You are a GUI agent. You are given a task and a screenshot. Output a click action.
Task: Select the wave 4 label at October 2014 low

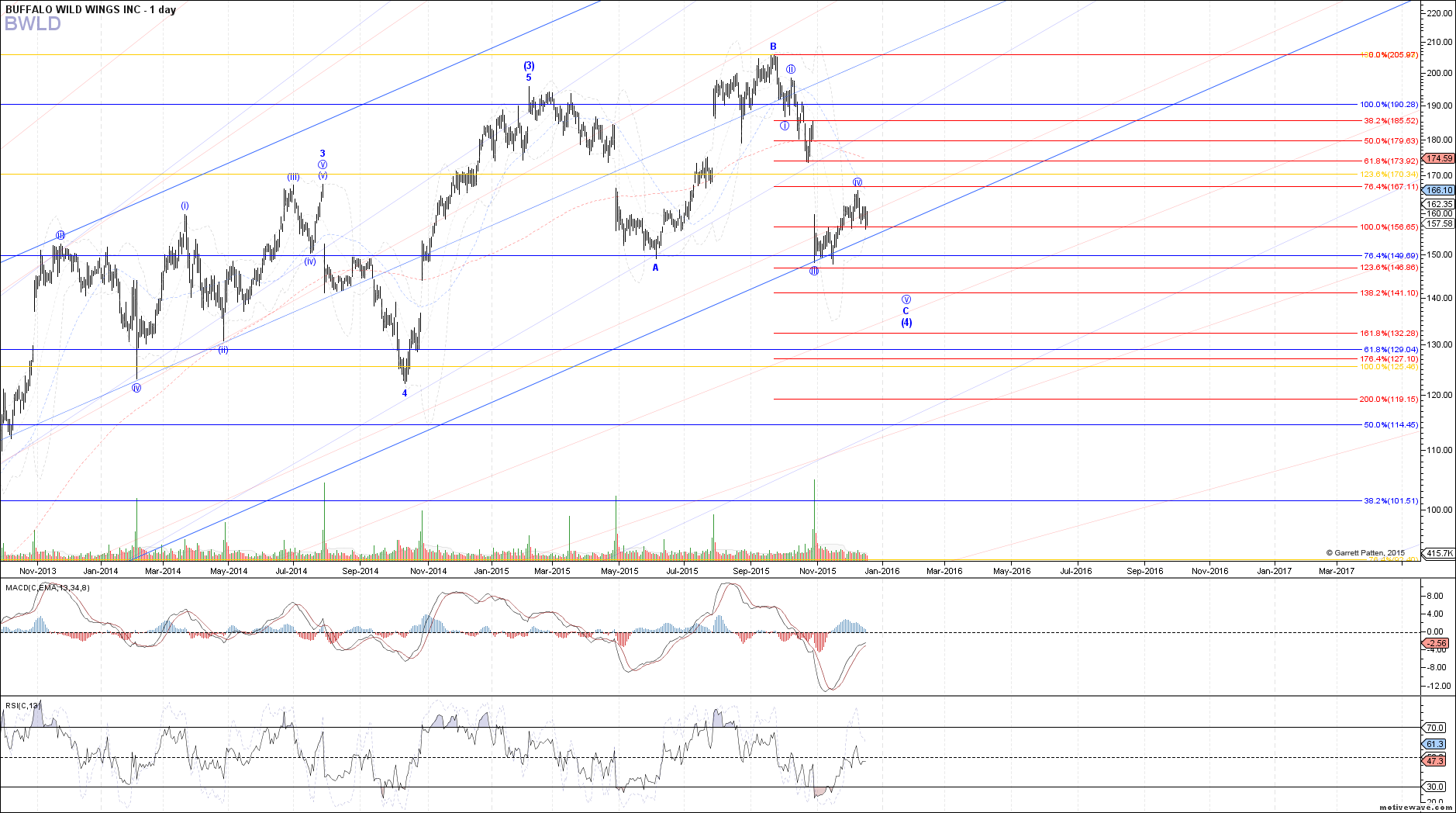point(405,393)
